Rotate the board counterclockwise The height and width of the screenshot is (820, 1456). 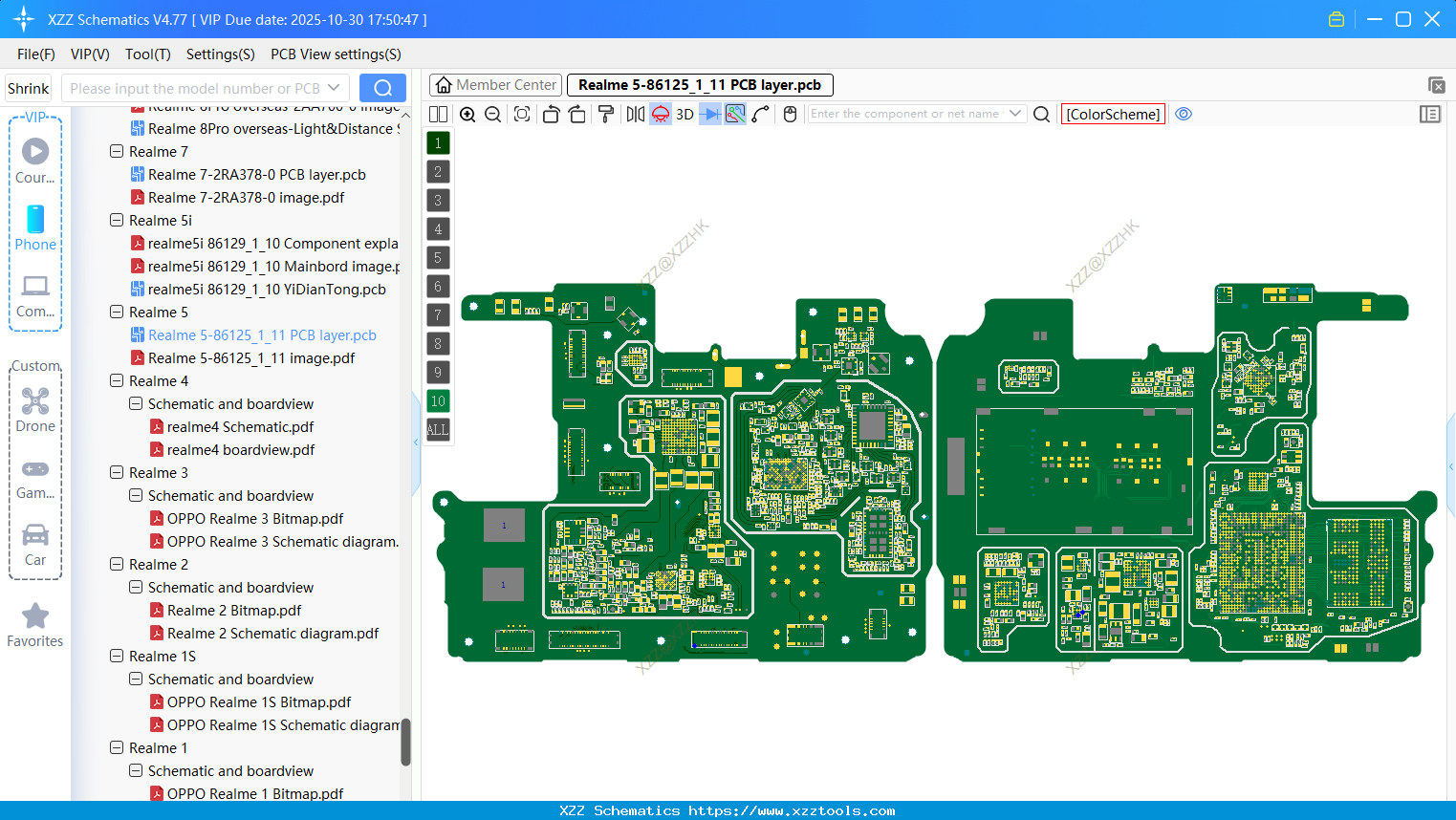pos(551,114)
